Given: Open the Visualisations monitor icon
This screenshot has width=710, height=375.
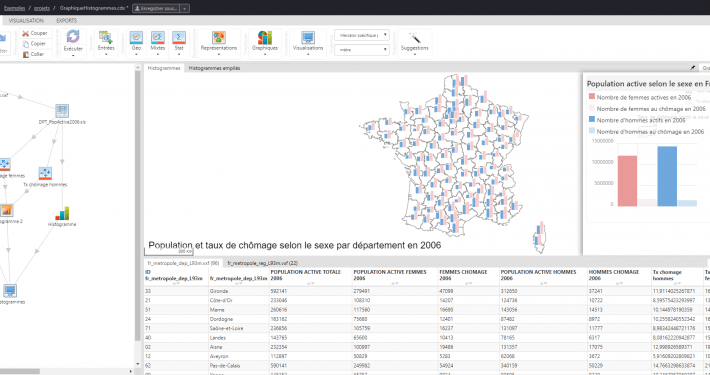Looking at the screenshot, I should pyautogui.click(x=308, y=38).
